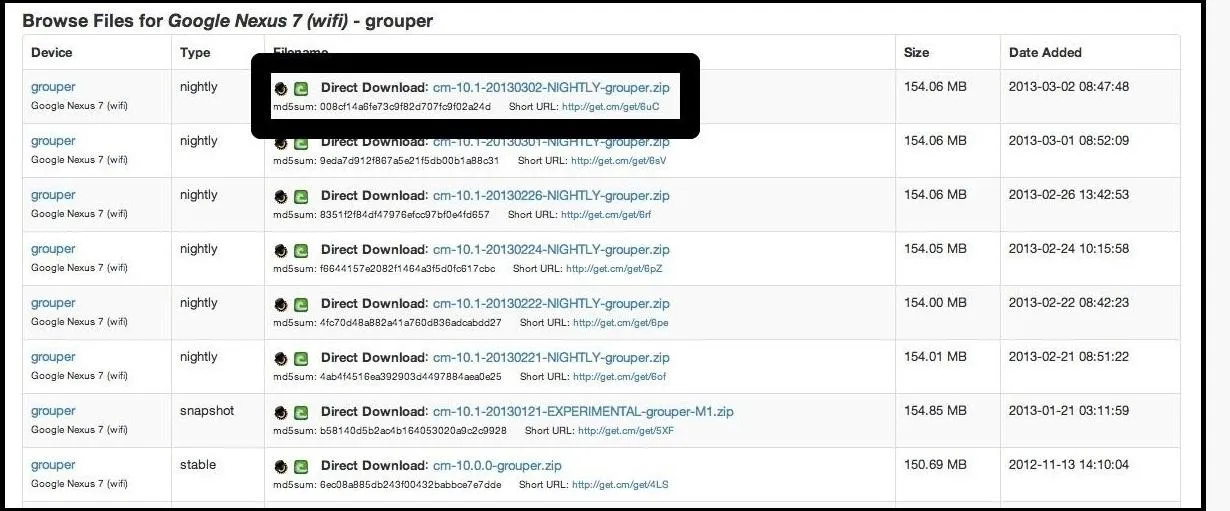Download the stable cm-10.0.0-grouper.zip
Screen dimensions: 1230x511
(497, 465)
